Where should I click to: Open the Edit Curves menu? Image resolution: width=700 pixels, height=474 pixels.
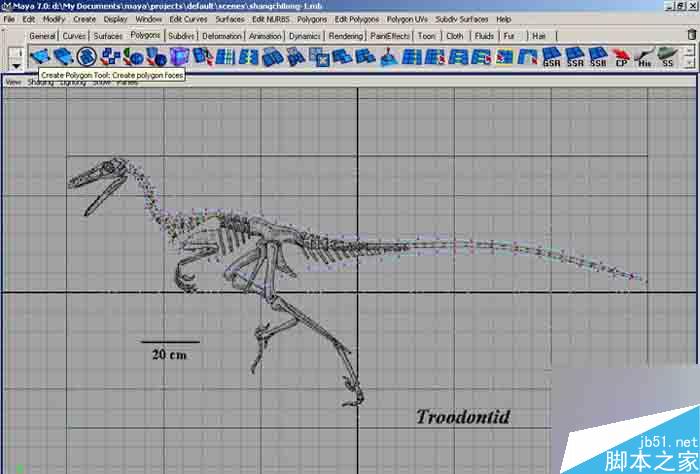click(188, 19)
